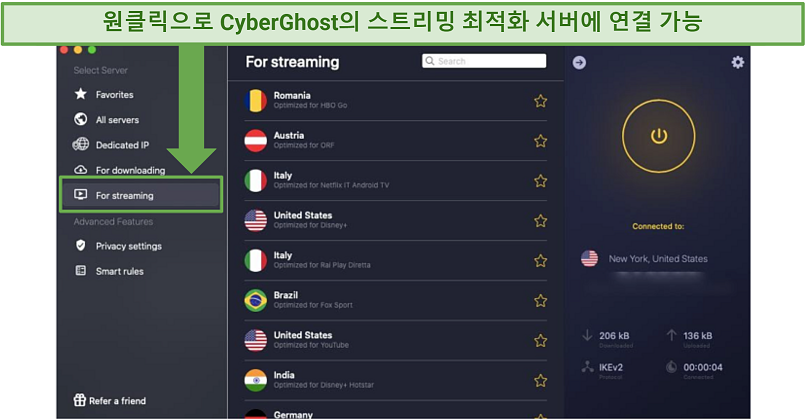The width and height of the screenshot is (806, 419).
Task: Open Dedicated IP in the sidebar
Action: [x=111, y=145]
